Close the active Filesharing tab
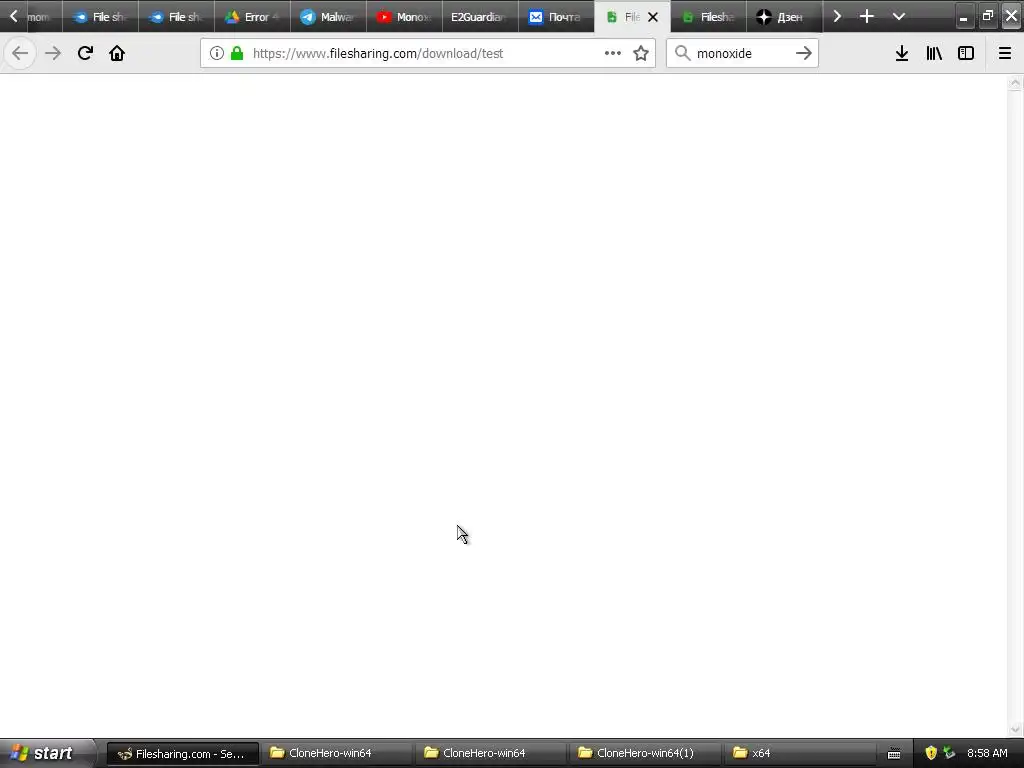1024x768 pixels. pyautogui.click(x=652, y=17)
